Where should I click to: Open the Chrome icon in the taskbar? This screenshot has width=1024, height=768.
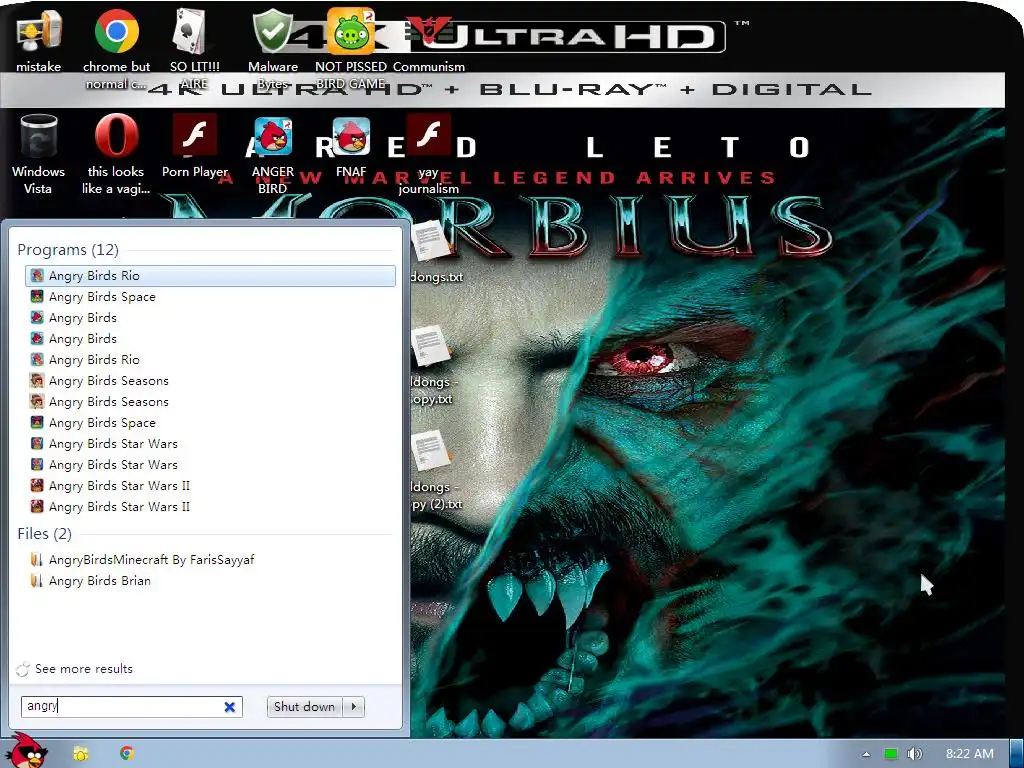point(127,753)
